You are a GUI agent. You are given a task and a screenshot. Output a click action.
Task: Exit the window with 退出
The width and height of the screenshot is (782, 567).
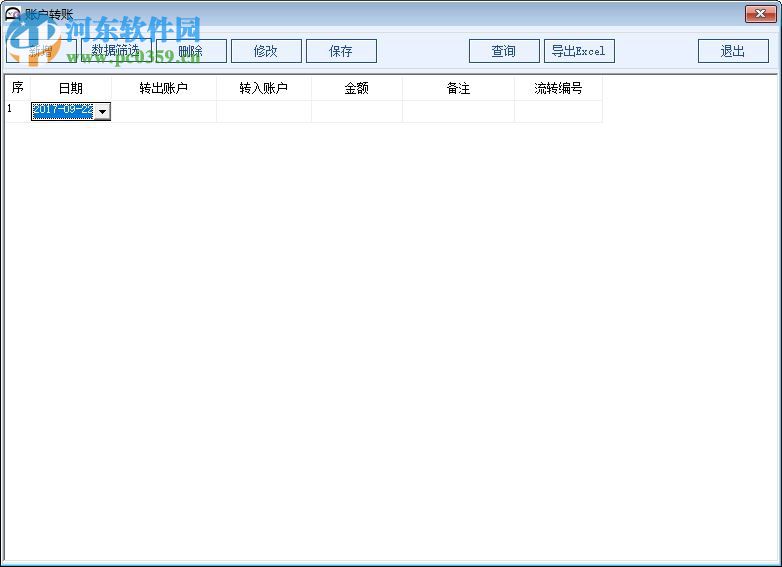(x=733, y=51)
